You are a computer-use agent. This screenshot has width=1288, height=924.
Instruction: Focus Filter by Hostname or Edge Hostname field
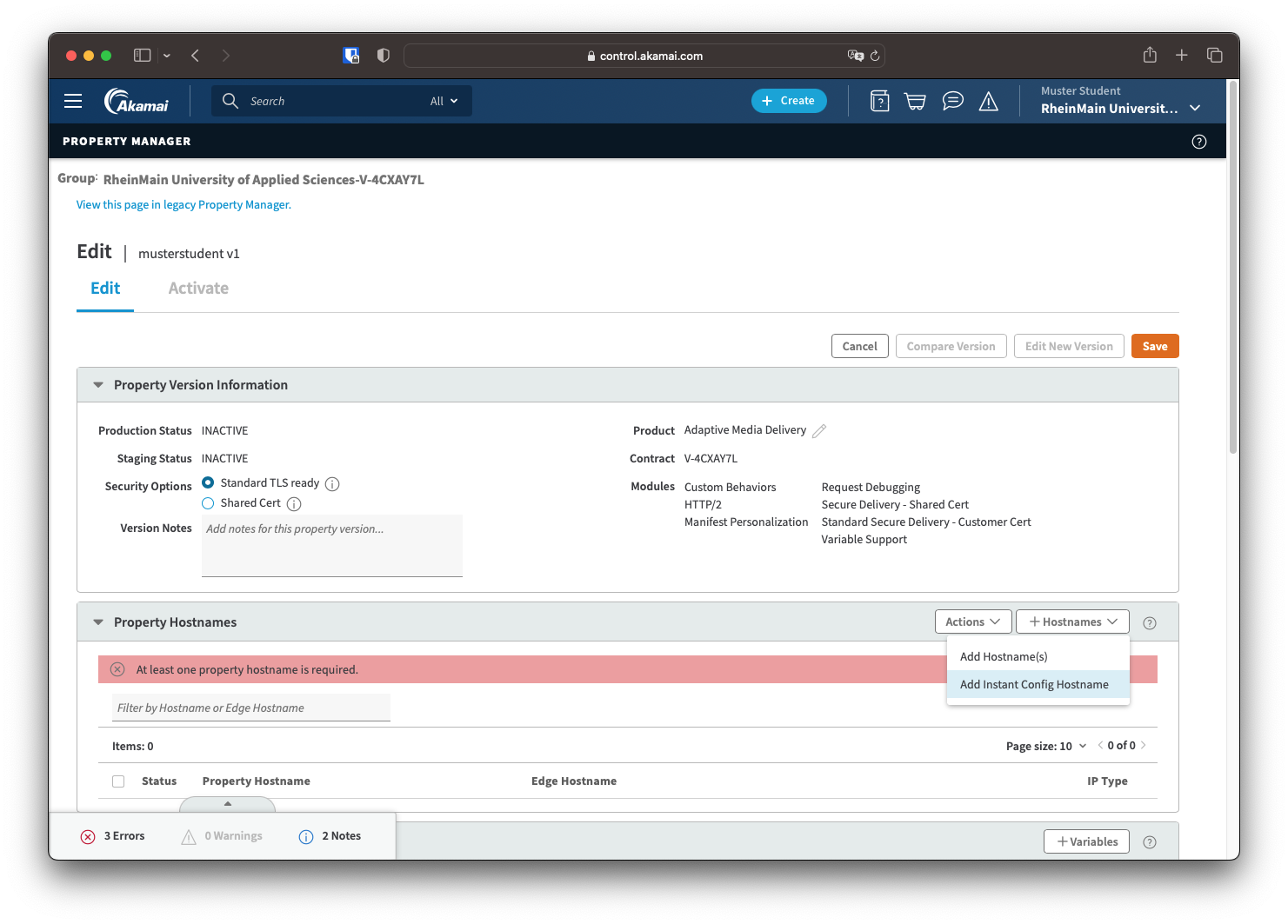[x=251, y=708]
